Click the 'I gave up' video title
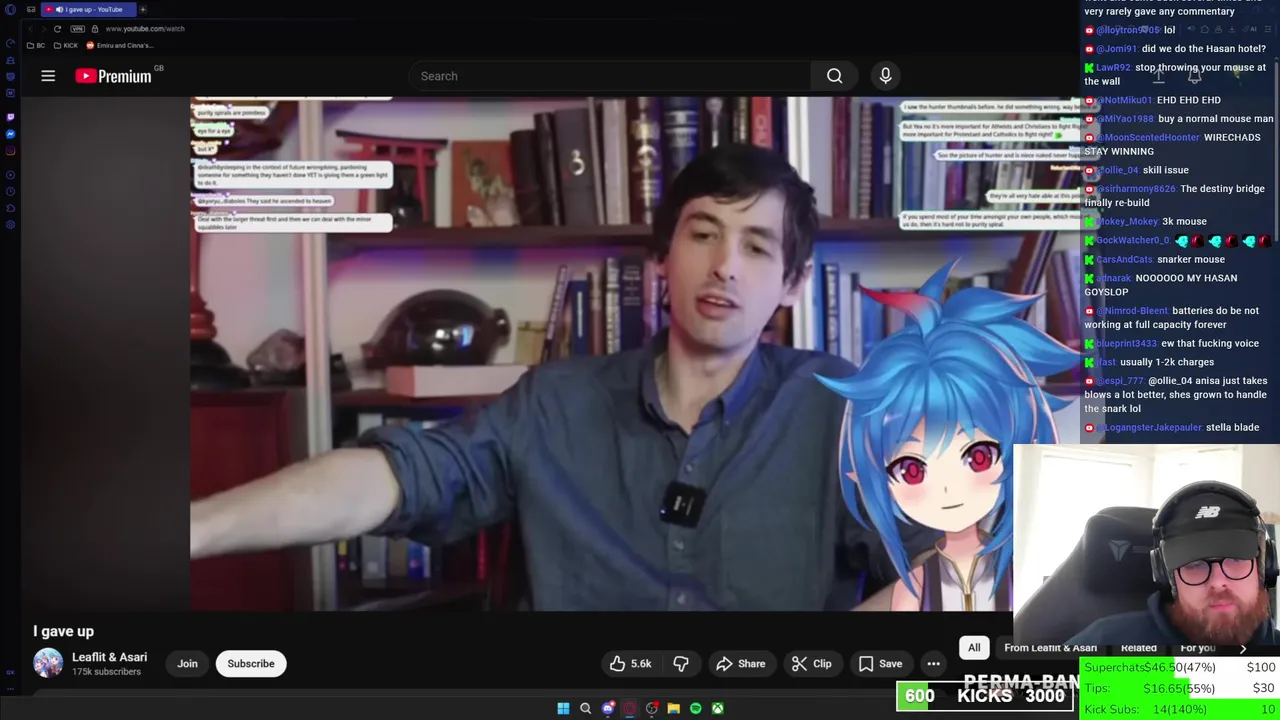 63,631
